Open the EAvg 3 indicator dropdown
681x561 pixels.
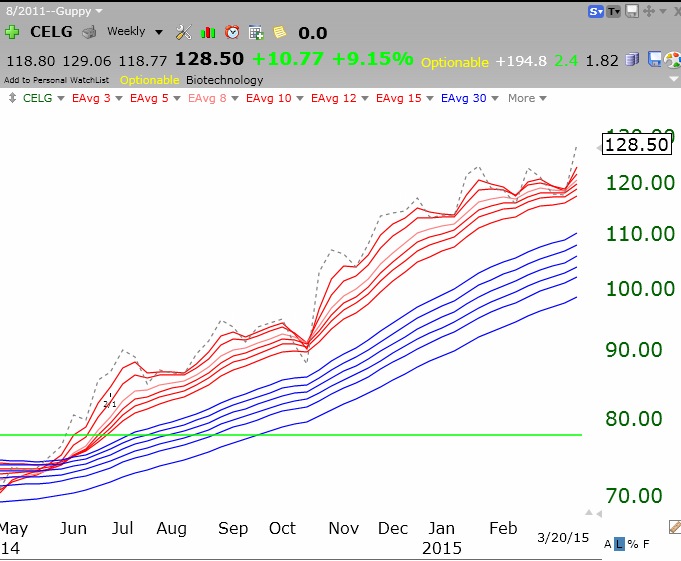[119, 99]
